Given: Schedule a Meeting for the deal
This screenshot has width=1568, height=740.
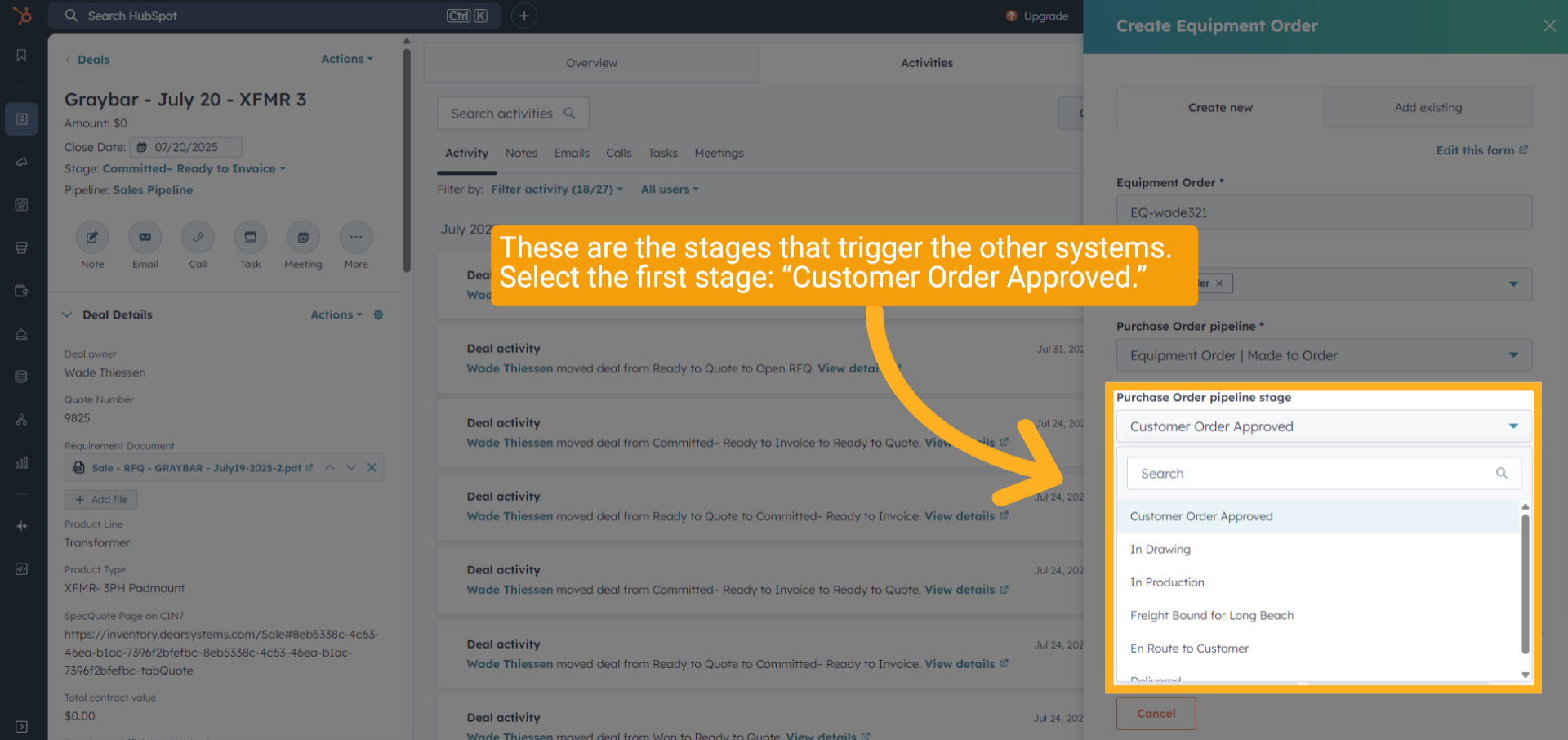Looking at the screenshot, I should pos(303,238).
